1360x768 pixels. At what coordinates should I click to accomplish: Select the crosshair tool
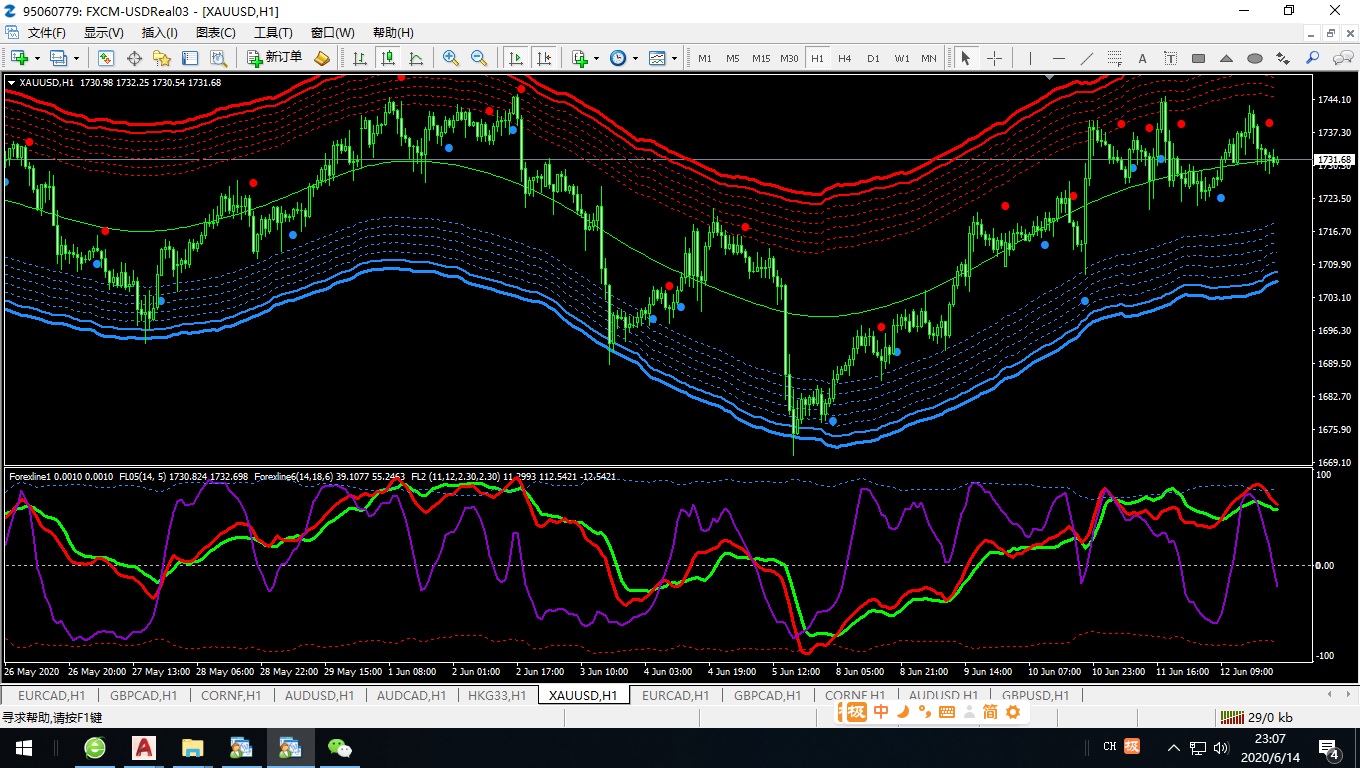point(994,58)
